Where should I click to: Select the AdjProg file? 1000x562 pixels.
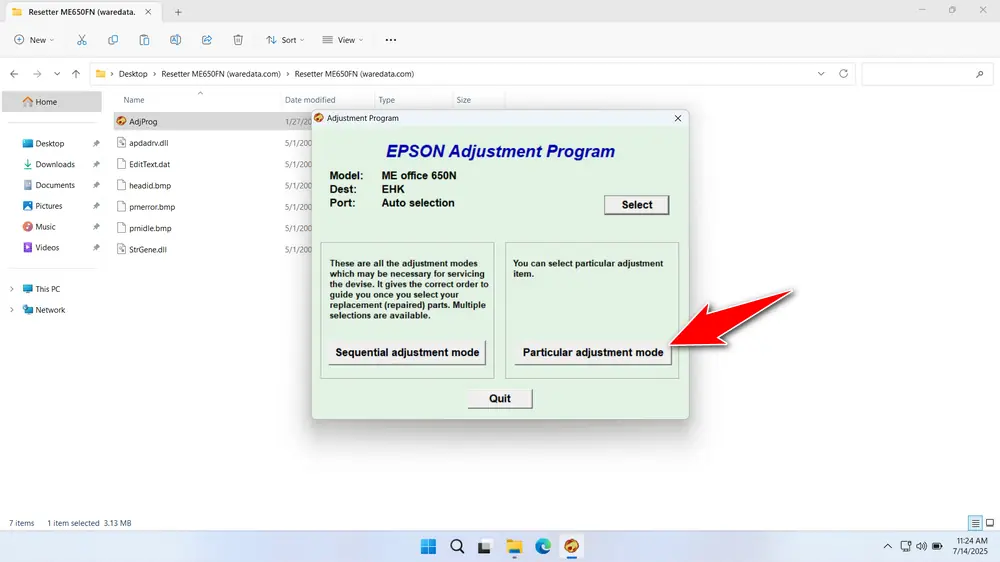pos(143,121)
